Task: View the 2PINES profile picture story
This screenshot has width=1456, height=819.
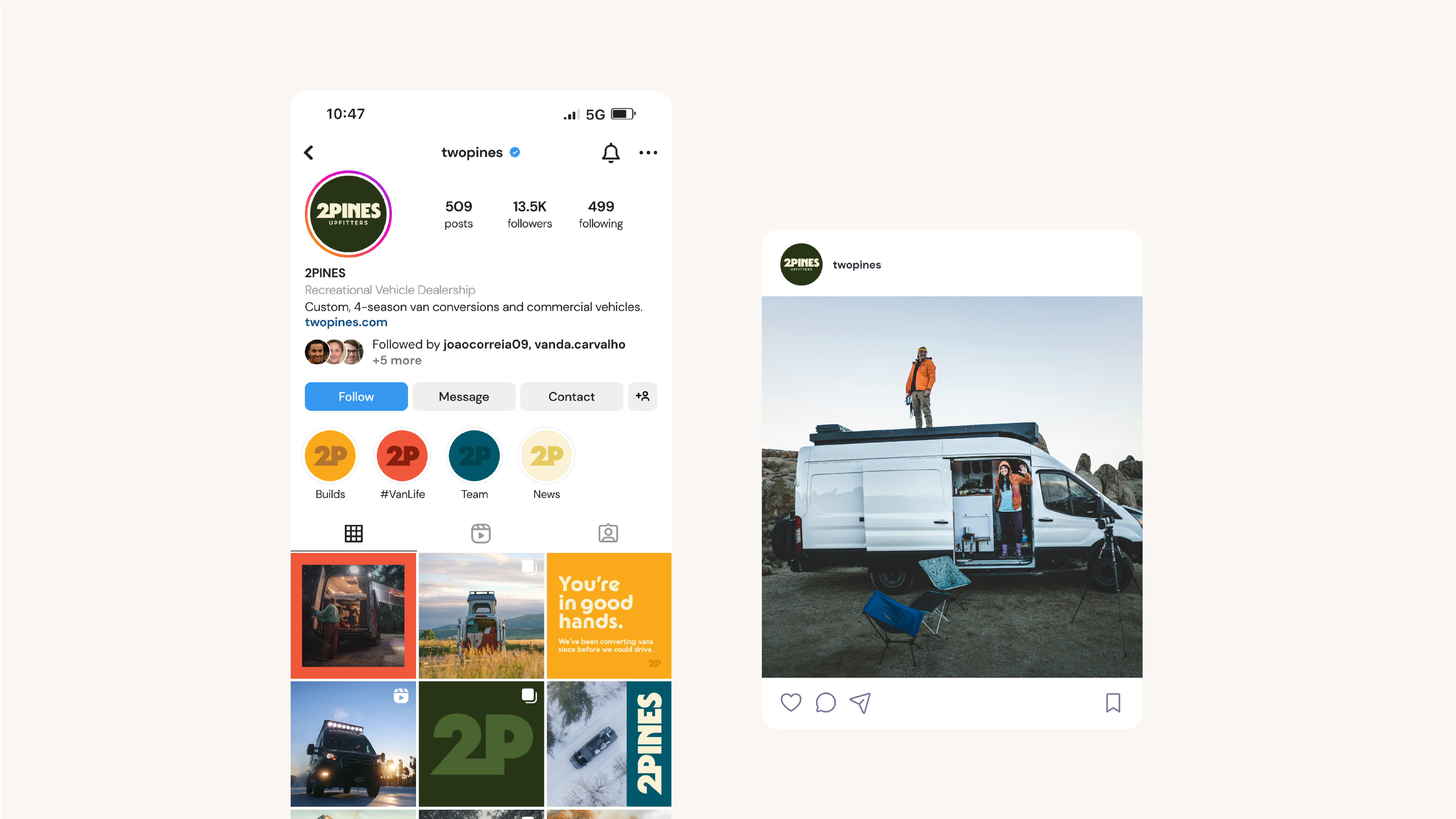Action: coord(348,214)
